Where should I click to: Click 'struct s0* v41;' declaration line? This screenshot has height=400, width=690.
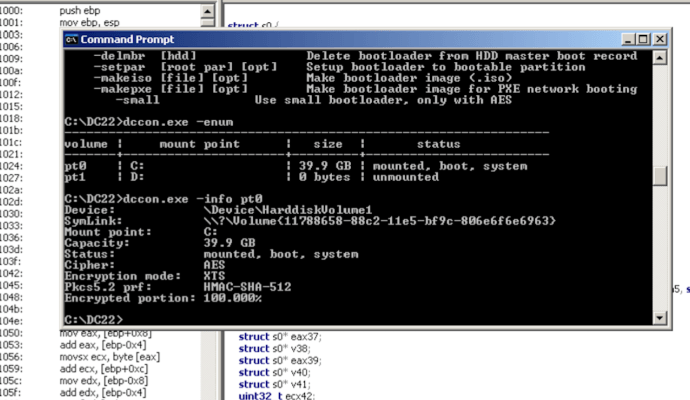275,384
